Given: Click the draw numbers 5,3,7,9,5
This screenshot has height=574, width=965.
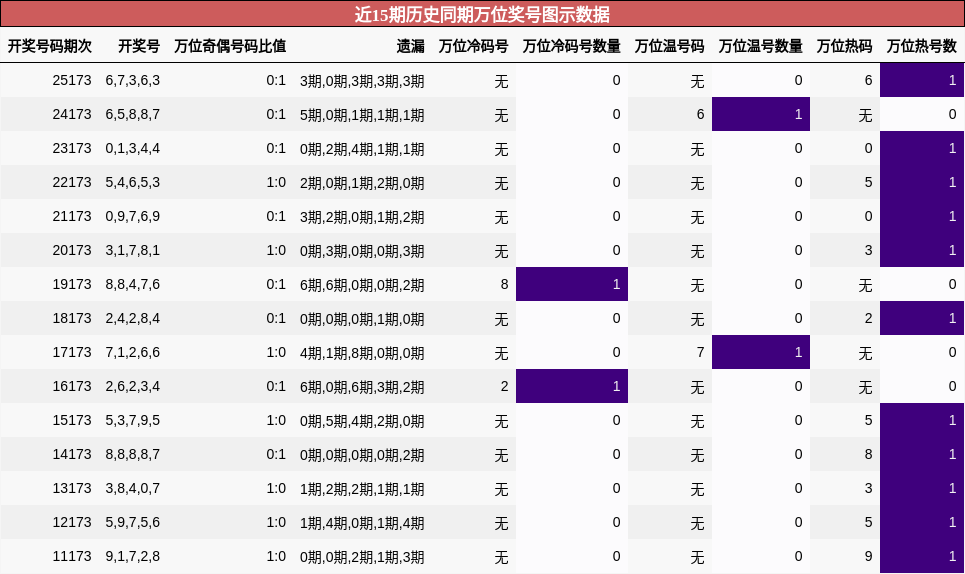Looking at the screenshot, I should click(x=132, y=420).
